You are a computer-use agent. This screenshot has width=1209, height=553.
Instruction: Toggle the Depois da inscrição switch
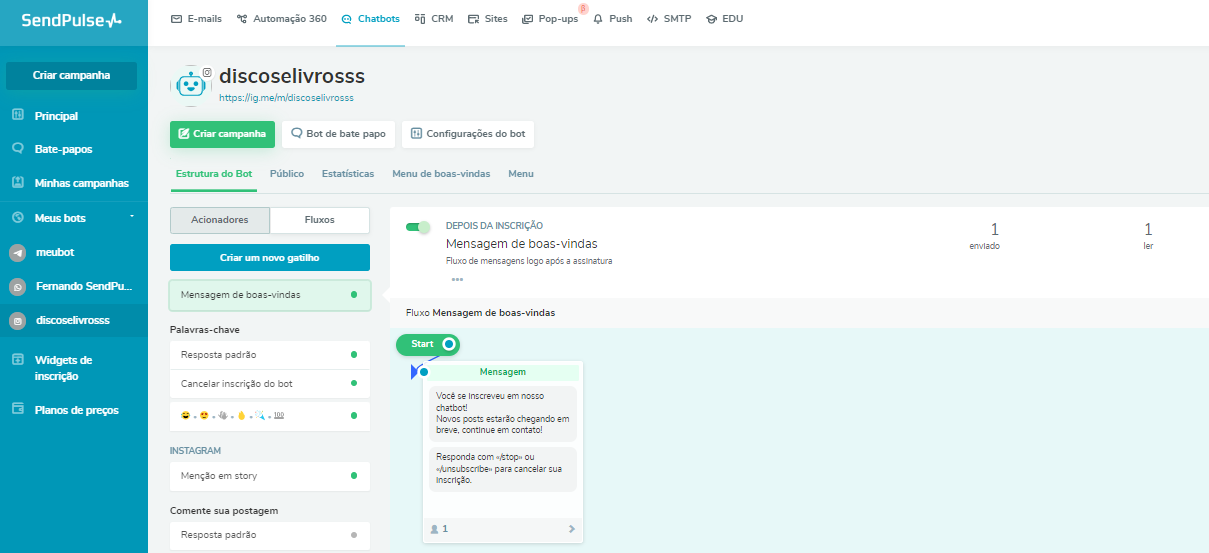pos(418,227)
